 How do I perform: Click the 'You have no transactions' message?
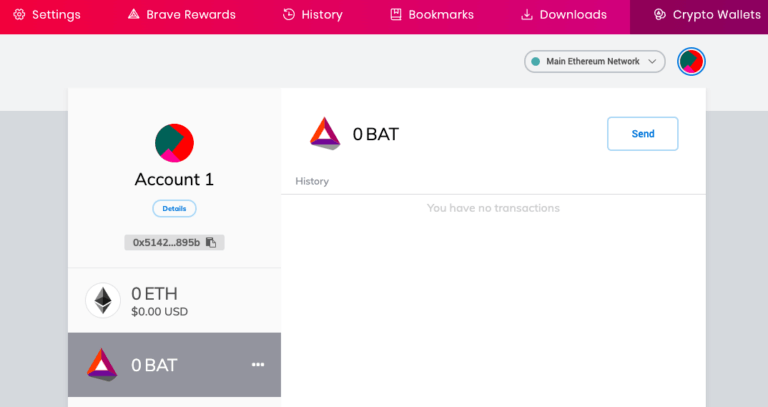coord(493,208)
